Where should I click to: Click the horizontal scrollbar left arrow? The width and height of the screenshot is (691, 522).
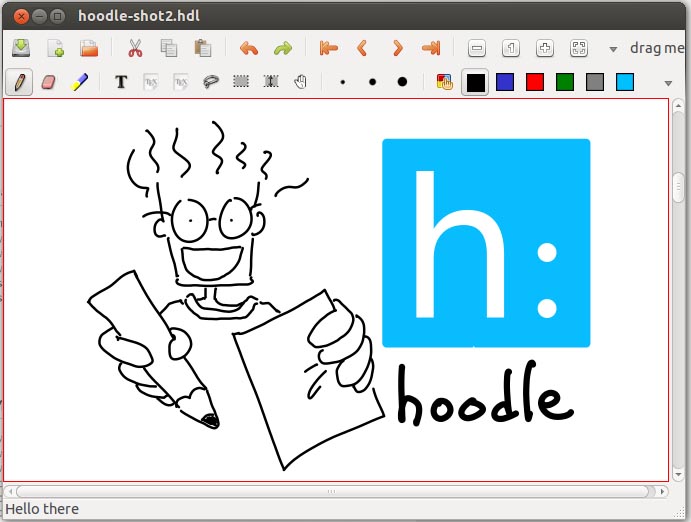[x=10, y=491]
